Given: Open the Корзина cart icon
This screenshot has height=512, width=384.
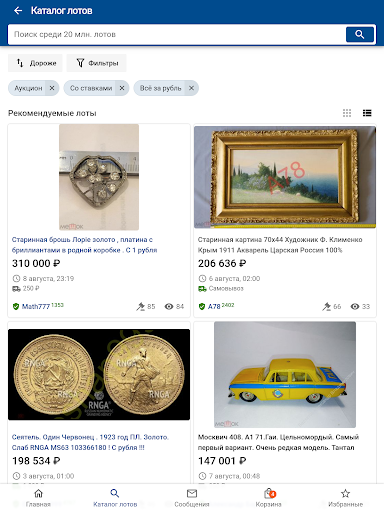Looking at the screenshot, I should click(x=269, y=493).
